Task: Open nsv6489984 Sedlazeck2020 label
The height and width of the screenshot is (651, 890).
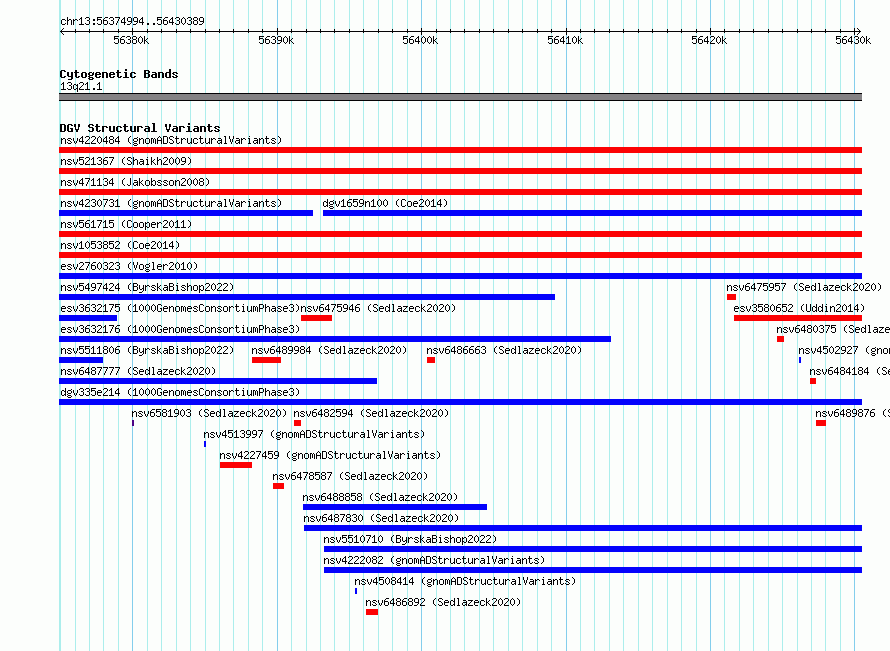Action: [x=329, y=350]
